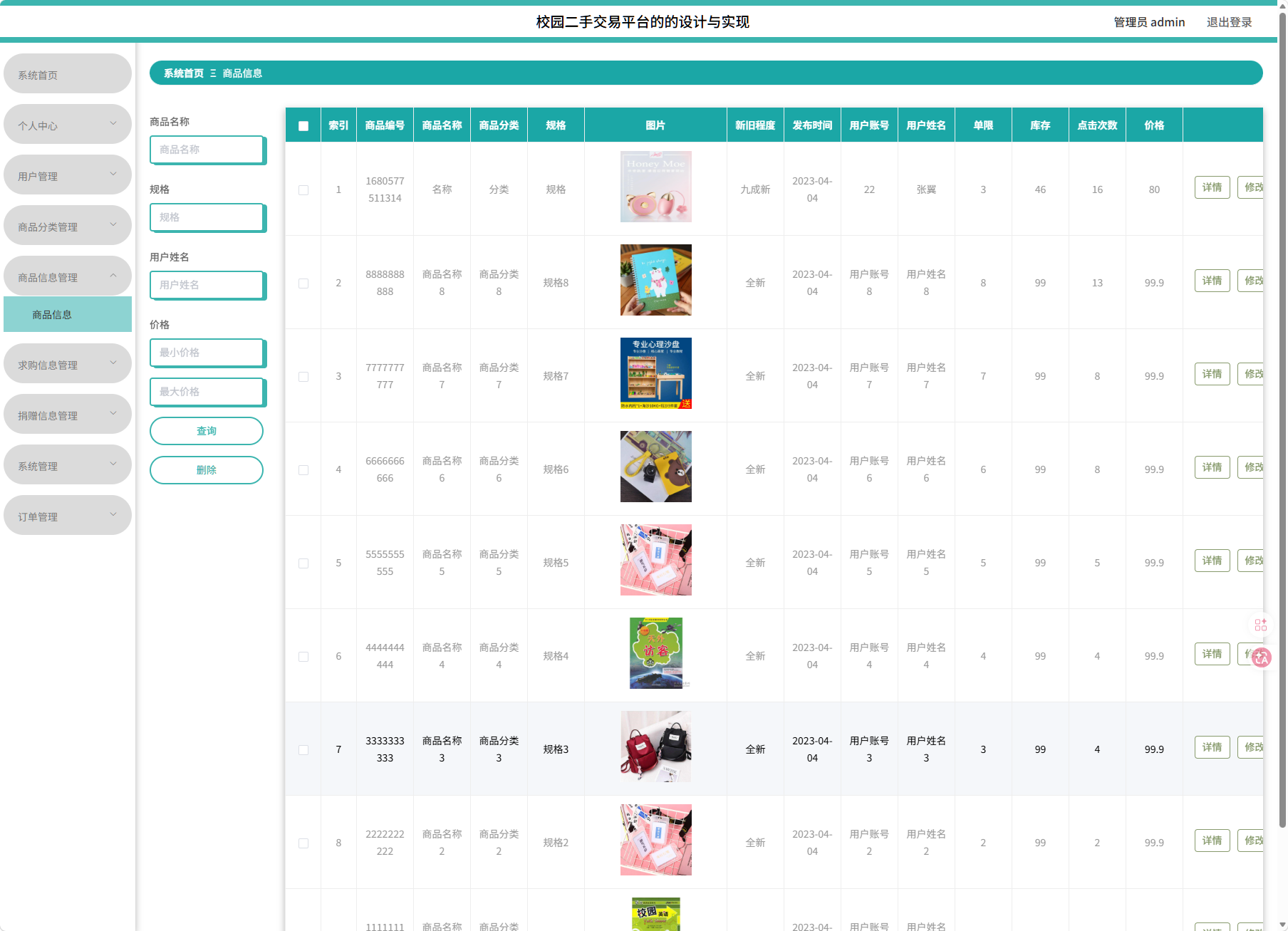Viewport: 1288px width, 931px height.
Task: Click the 新旧程度 column header
Action: [755, 125]
